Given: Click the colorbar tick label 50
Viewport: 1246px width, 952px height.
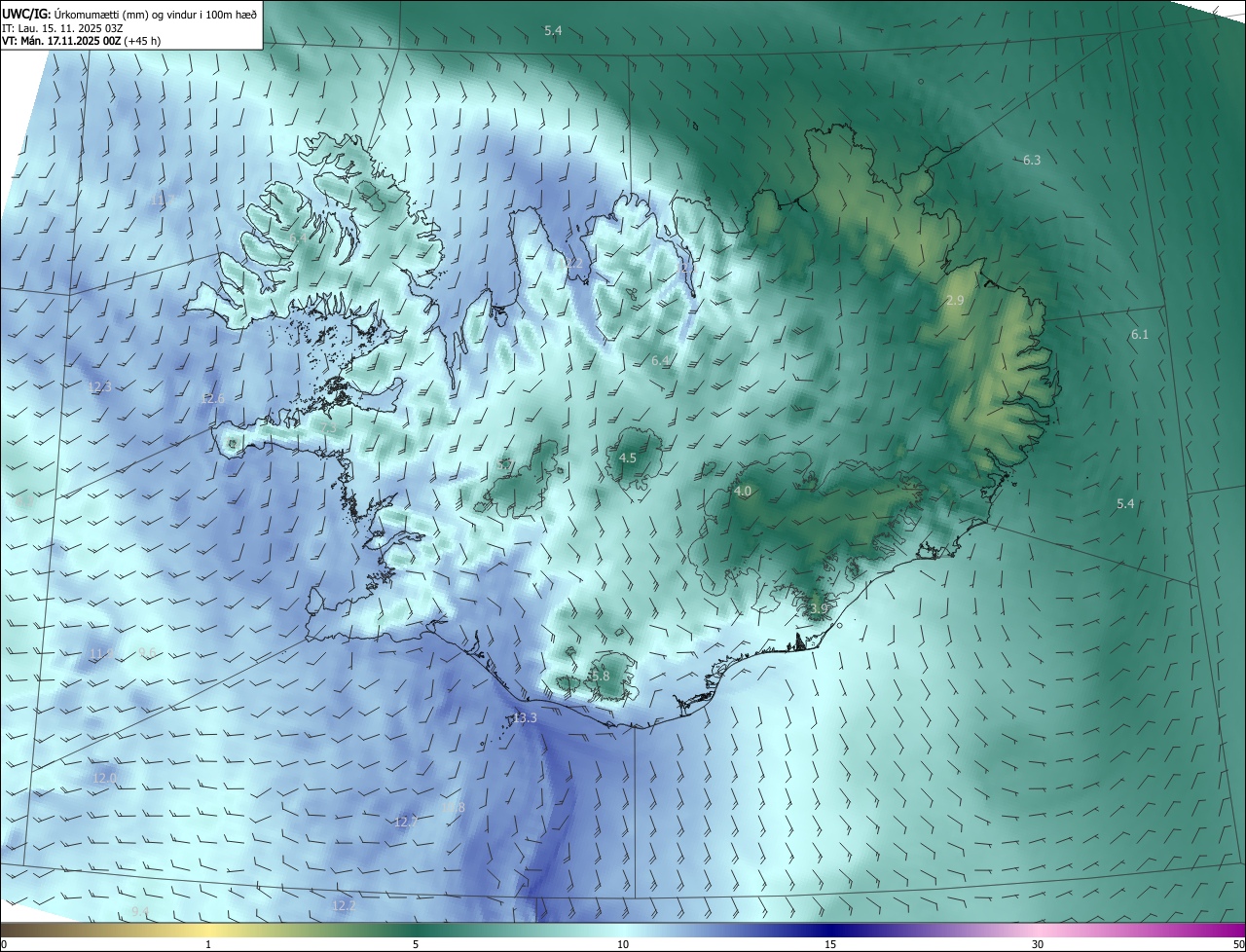Looking at the screenshot, I should pos(1237,944).
